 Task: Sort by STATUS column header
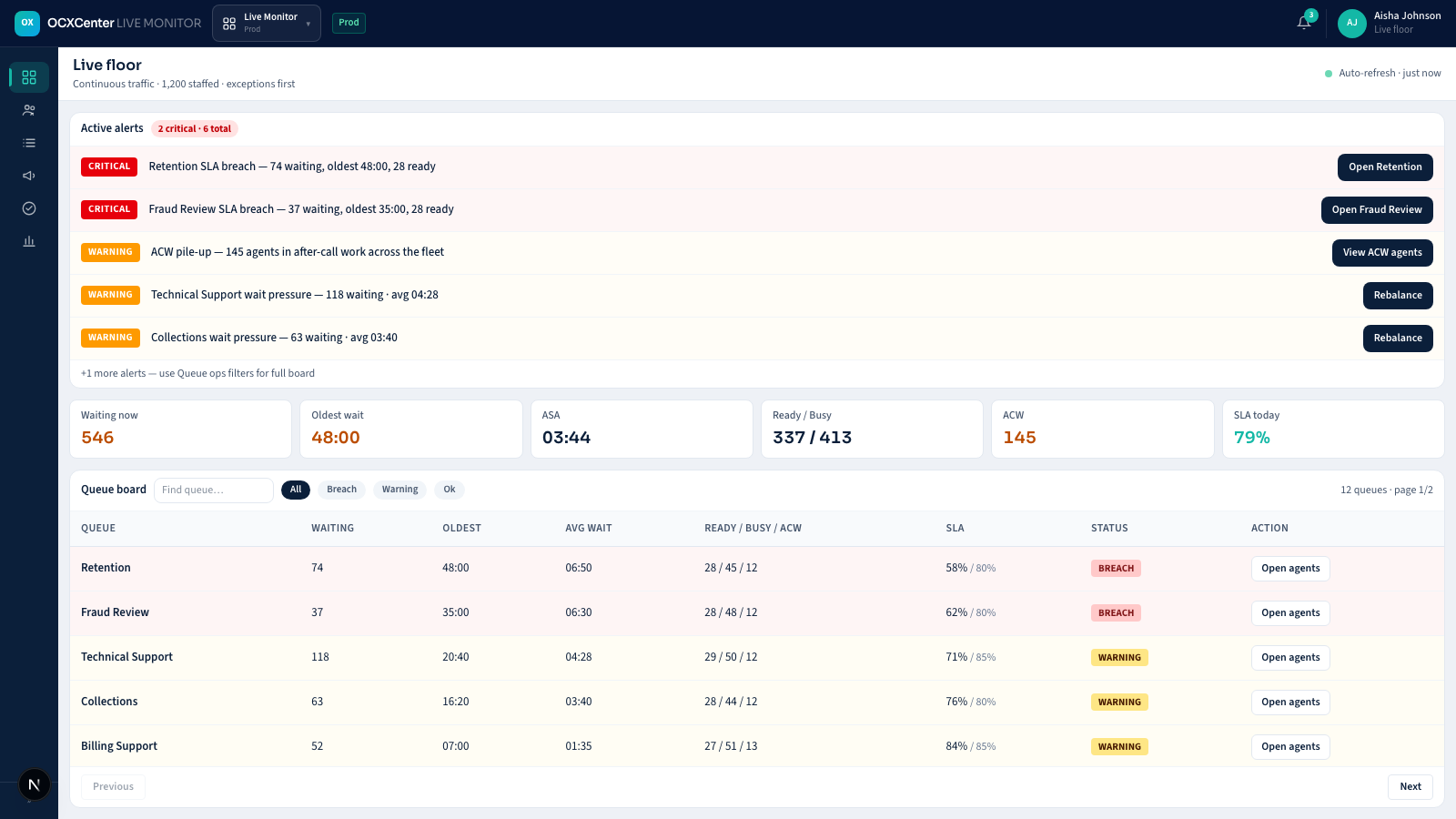[1109, 529]
